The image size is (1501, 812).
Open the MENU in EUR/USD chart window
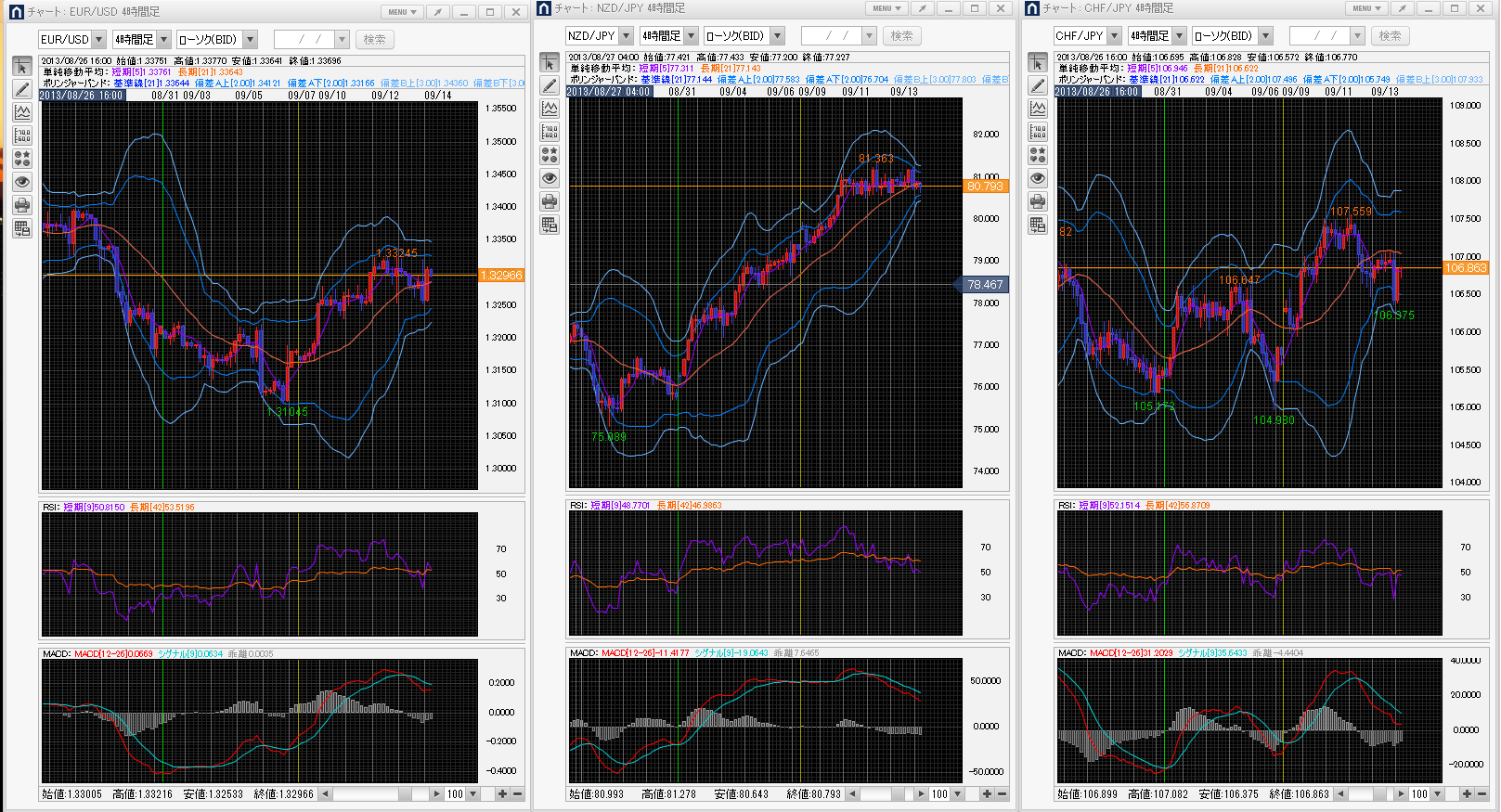click(x=402, y=12)
